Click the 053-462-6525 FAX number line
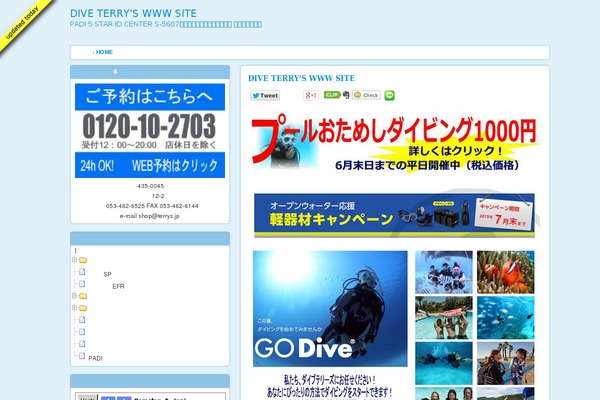Viewport: 600px width, 400px height. click(x=152, y=206)
